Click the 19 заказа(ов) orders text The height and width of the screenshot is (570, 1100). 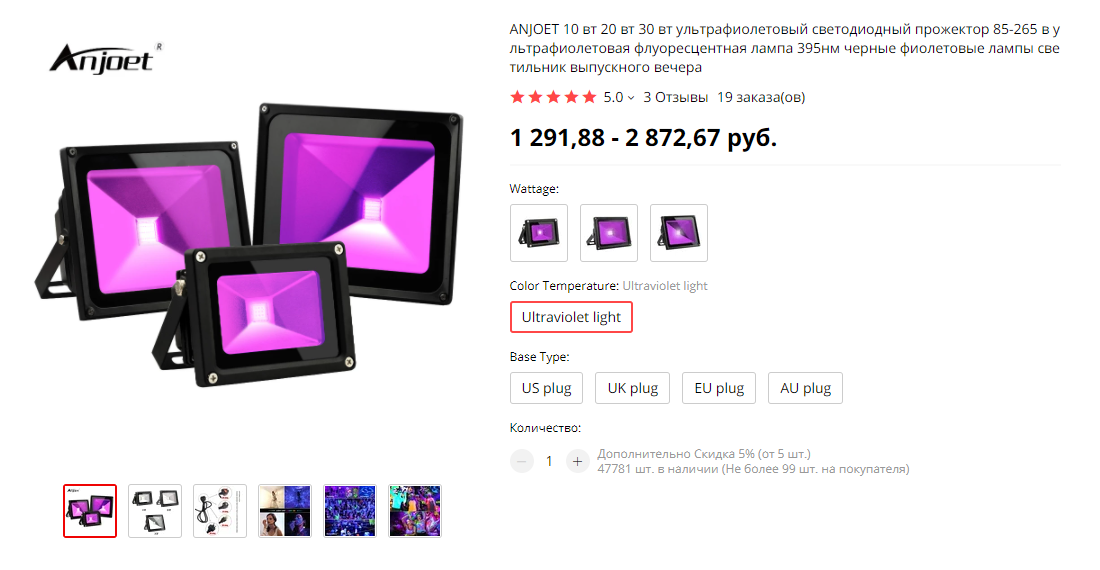tap(761, 97)
